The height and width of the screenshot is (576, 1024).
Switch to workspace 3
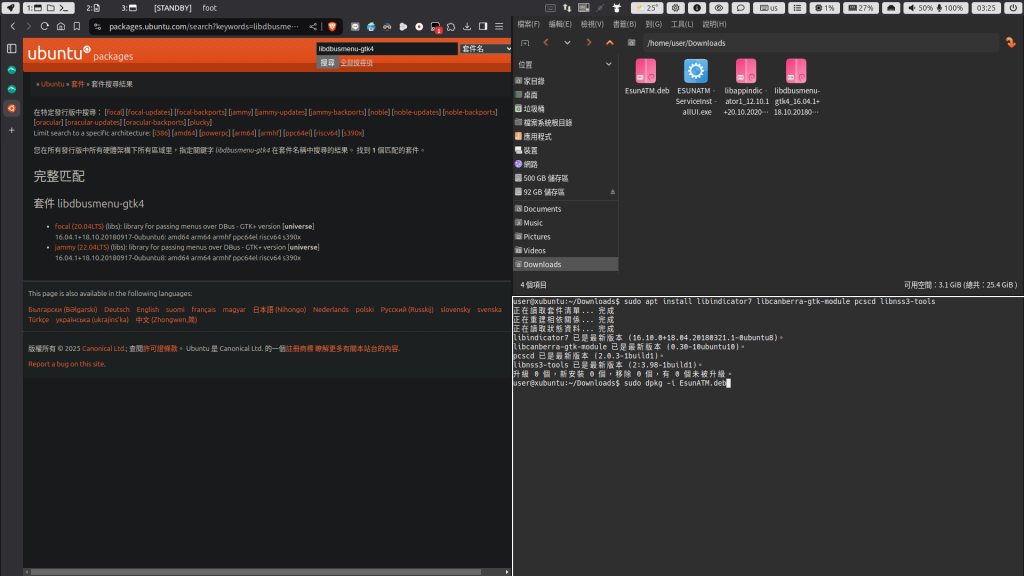[x=129, y=8]
